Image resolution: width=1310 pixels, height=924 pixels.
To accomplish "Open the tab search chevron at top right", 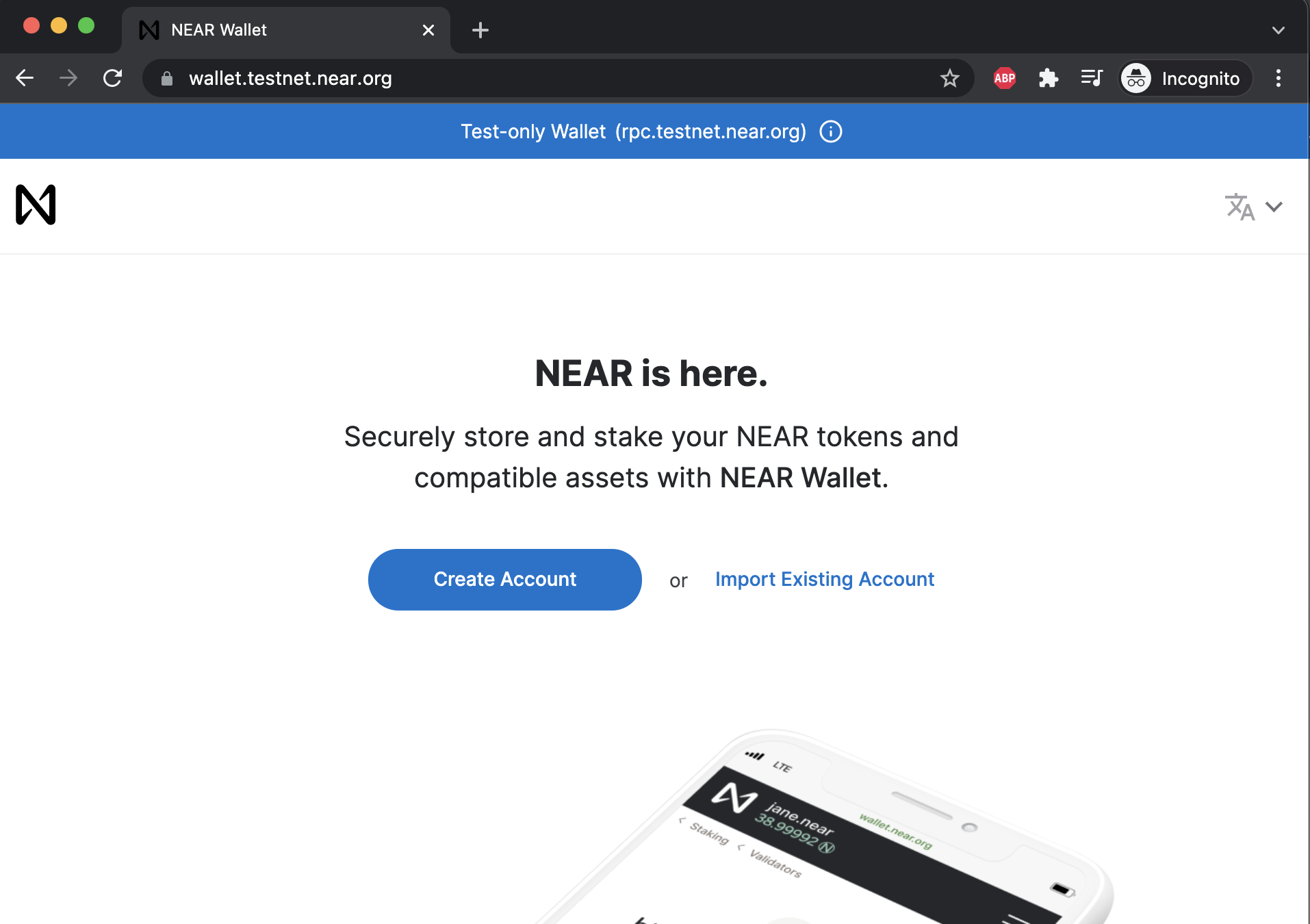I will [1277, 29].
